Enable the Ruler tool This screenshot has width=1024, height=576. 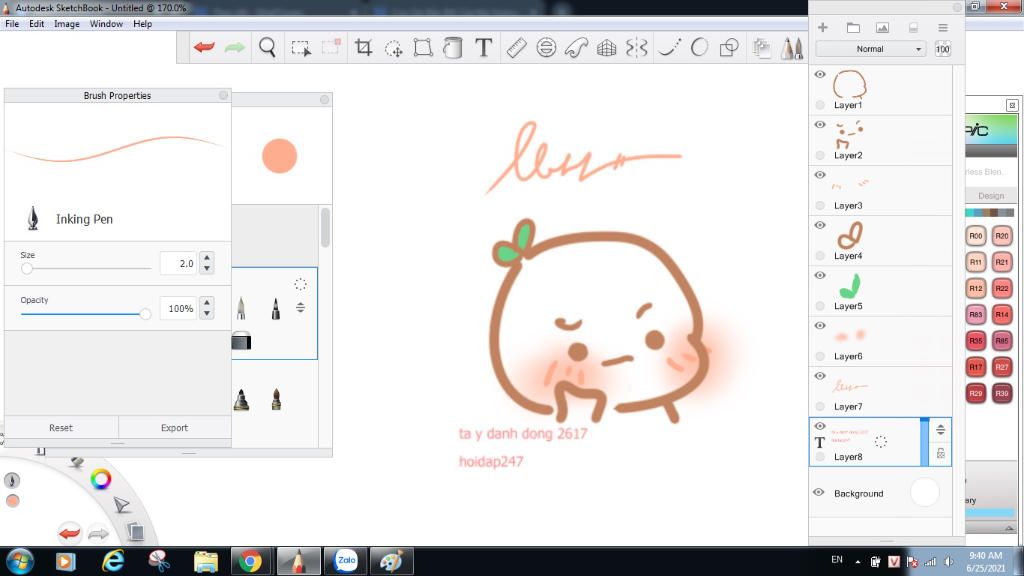coord(516,48)
